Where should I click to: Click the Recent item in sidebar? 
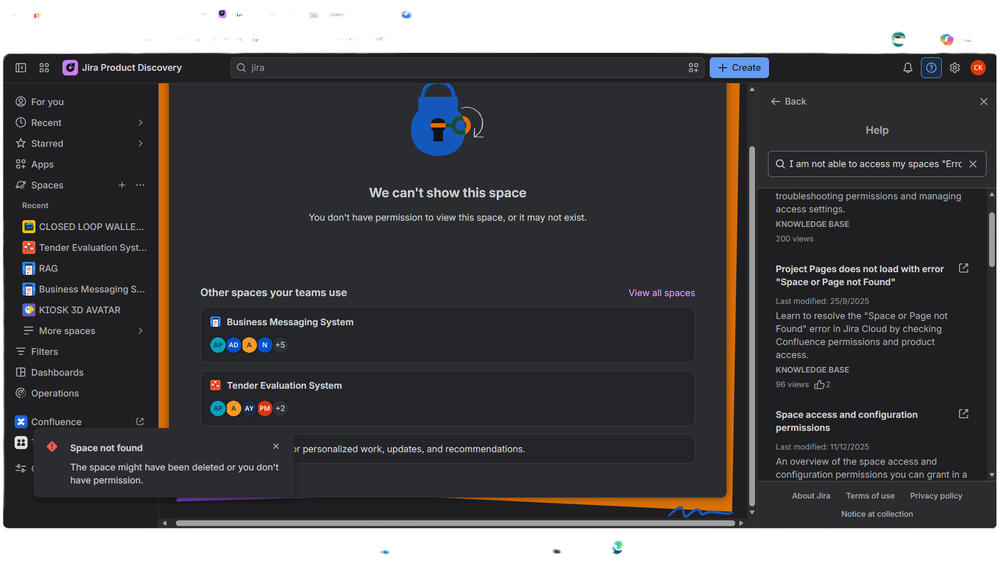[x=47, y=122]
